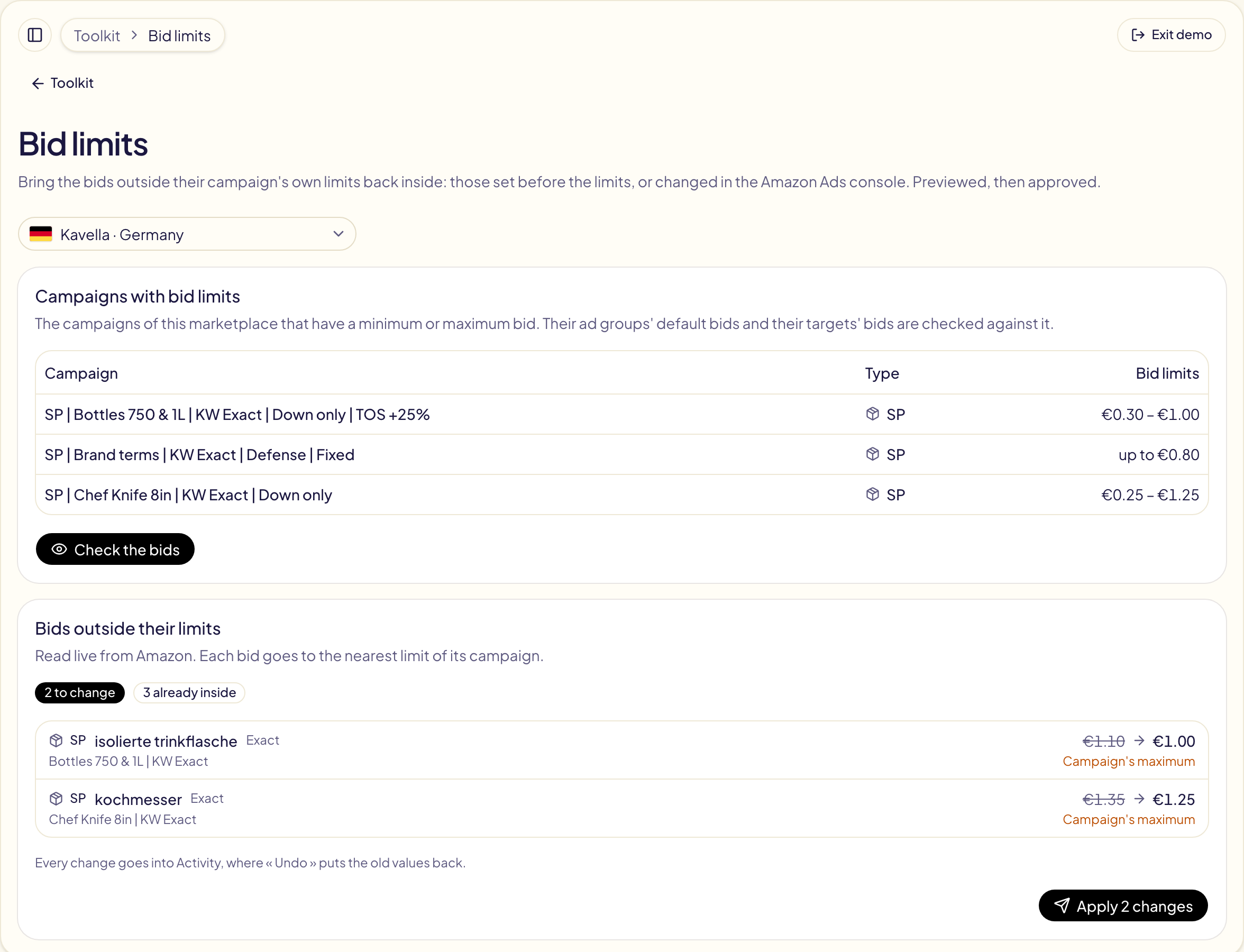The width and height of the screenshot is (1244, 952).
Task: Select campaign 'SP | Bottles 750 & 1L | KW Exact | Down only | TOS +25%'
Action: point(237,414)
